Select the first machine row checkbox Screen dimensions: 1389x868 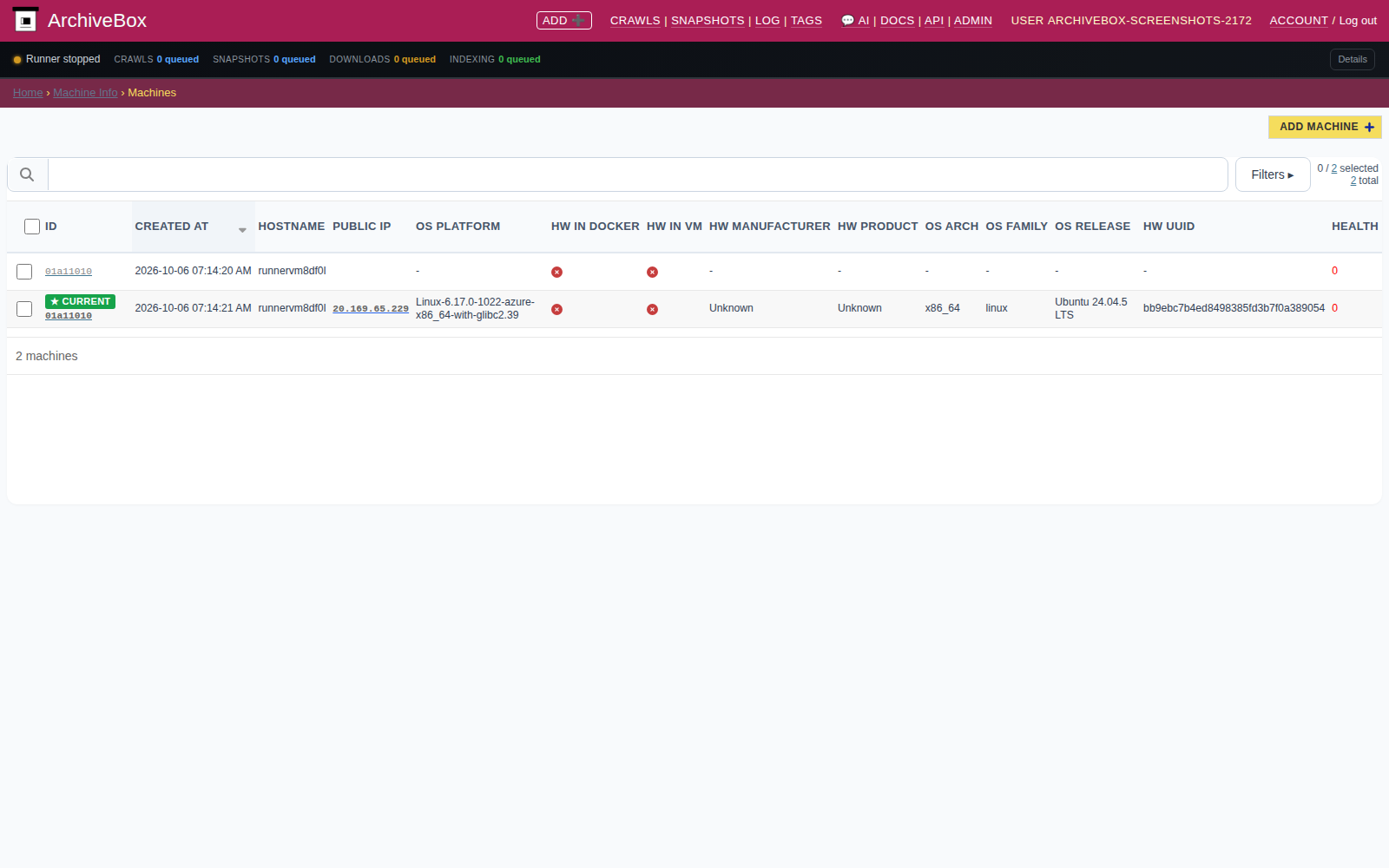click(24, 272)
